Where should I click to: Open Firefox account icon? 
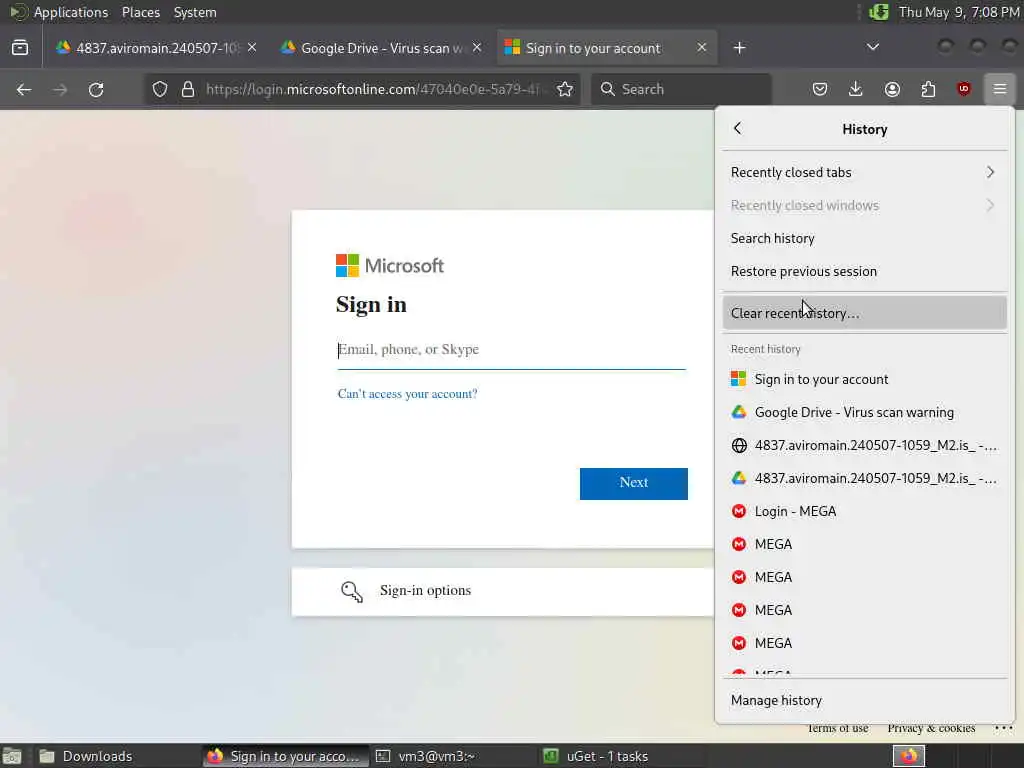point(892,89)
